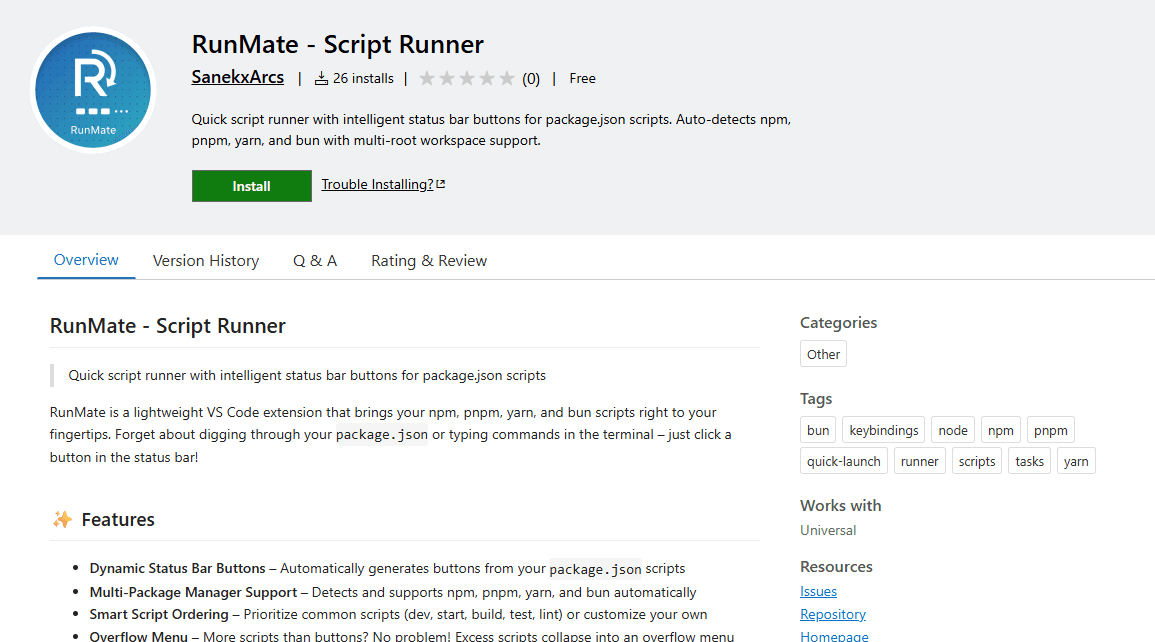
Task: Select the pnpm tag
Action: (1050, 430)
